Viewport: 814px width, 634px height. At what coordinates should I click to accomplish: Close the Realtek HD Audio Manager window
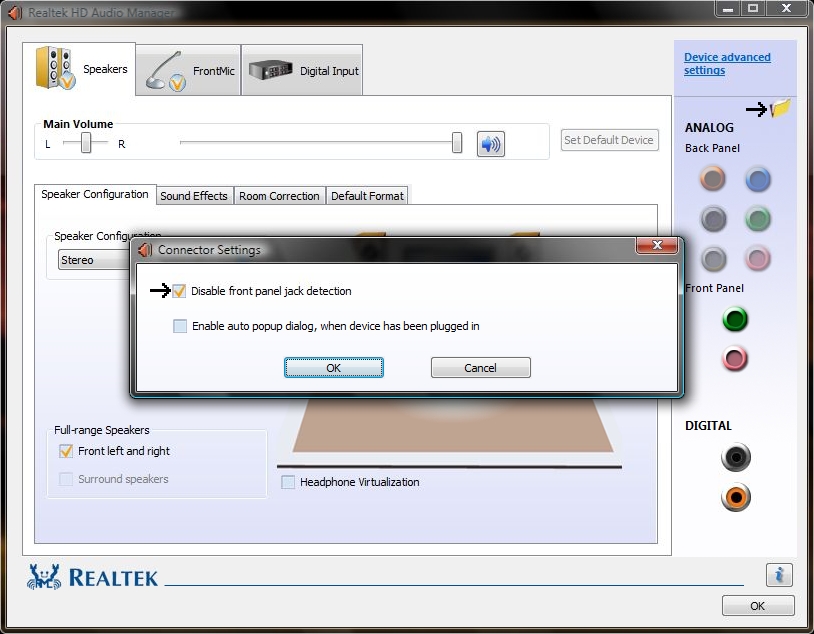[x=787, y=9]
